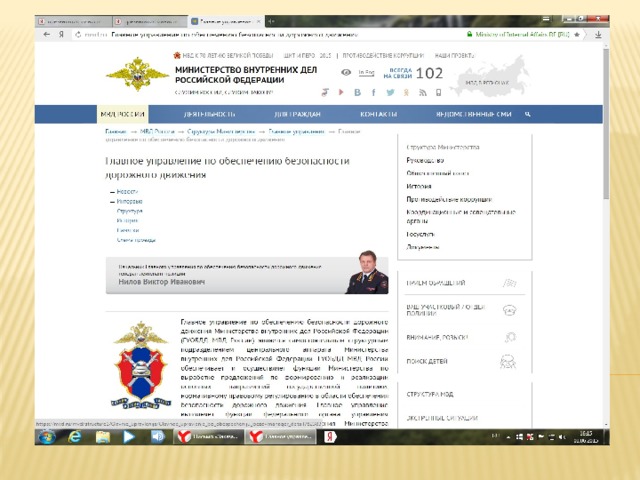Open Деятельность navigation menu
This screenshot has height=480, width=640.
[209, 114]
